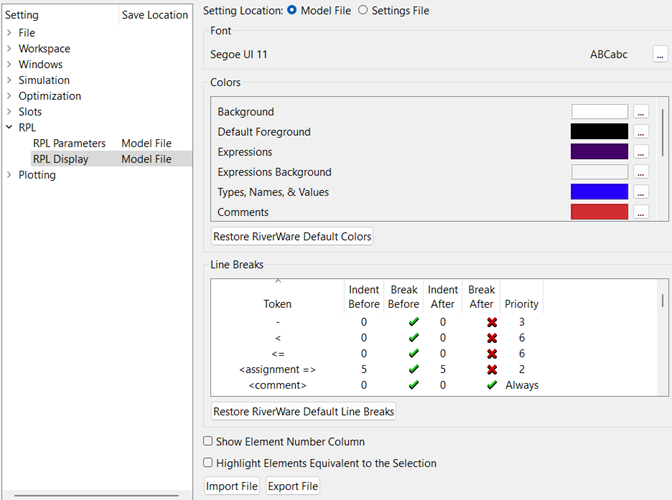This screenshot has width=672, height=500.
Task: Expand the Workspace tree node
Action: coord(9,49)
